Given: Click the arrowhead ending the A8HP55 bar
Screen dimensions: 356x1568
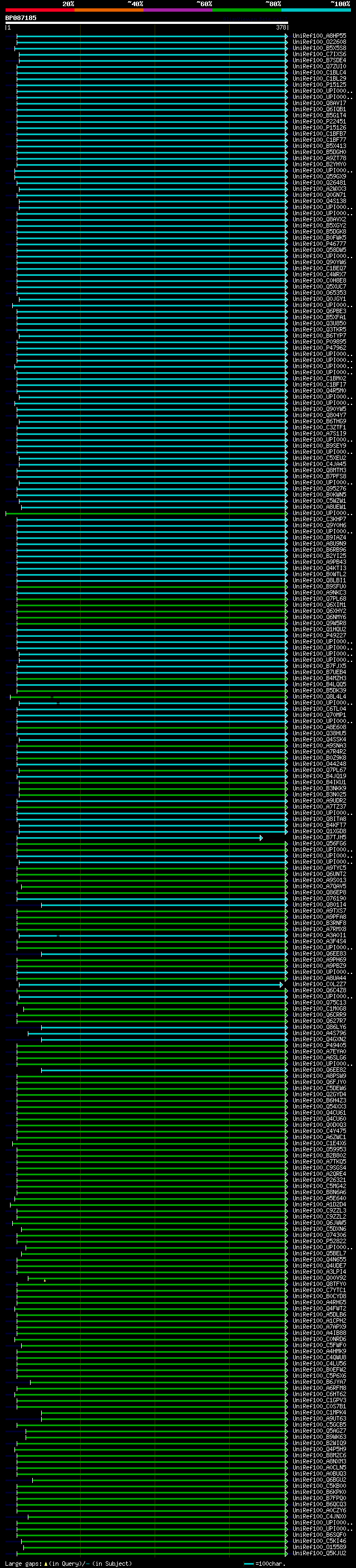Looking at the screenshot, I should pyautogui.click(x=286, y=37).
